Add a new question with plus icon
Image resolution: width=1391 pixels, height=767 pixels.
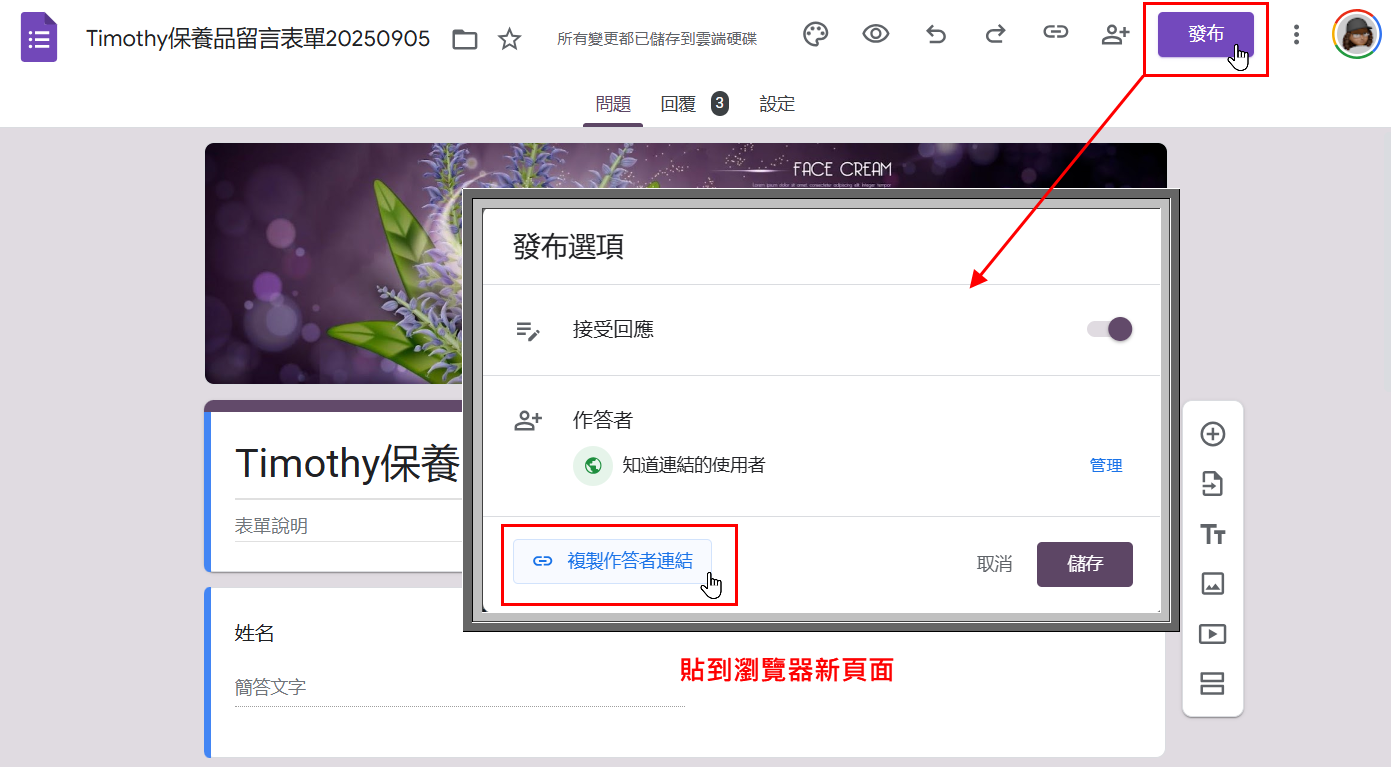[1212, 434]
